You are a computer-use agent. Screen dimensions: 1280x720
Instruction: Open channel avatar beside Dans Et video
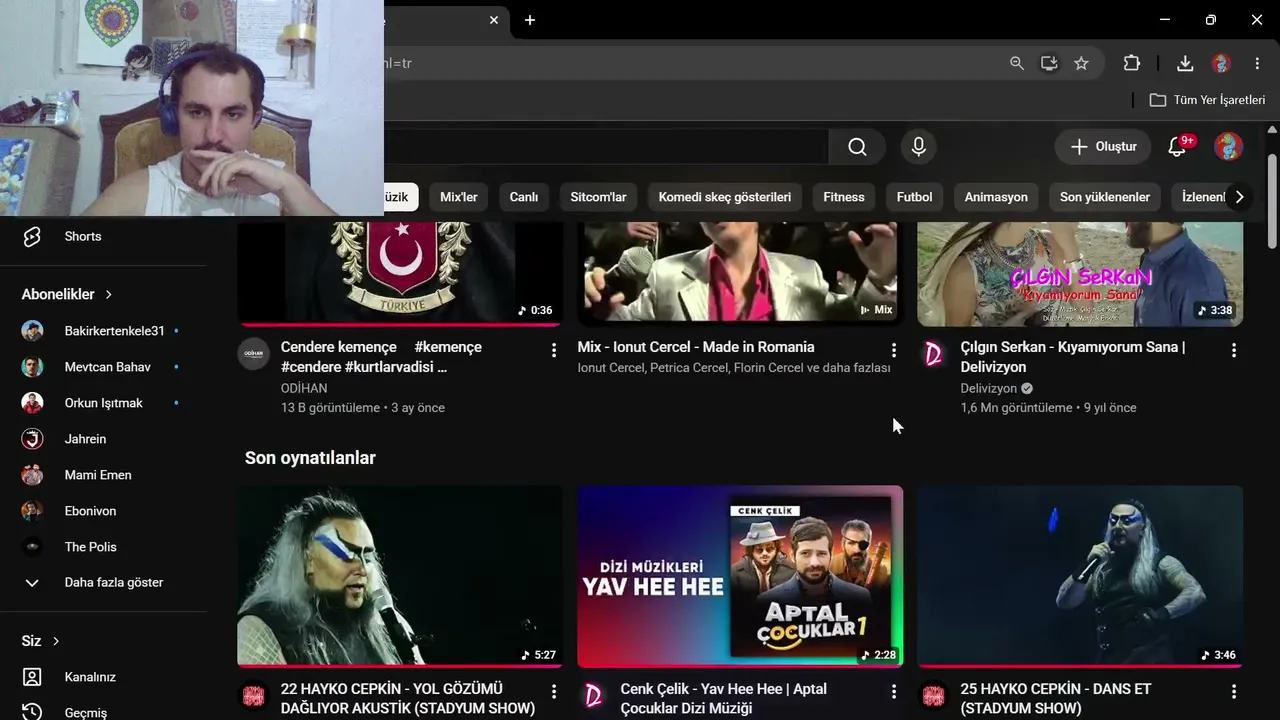pos(934,696)
